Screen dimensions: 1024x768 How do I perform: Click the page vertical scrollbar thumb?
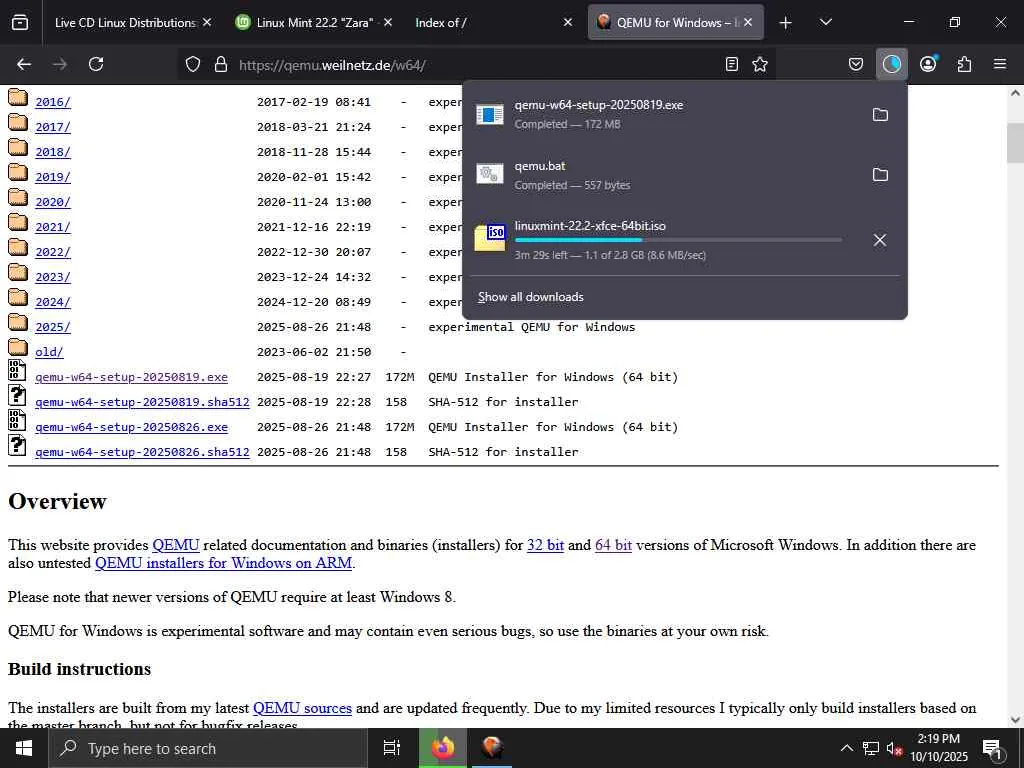point(1015,144)
